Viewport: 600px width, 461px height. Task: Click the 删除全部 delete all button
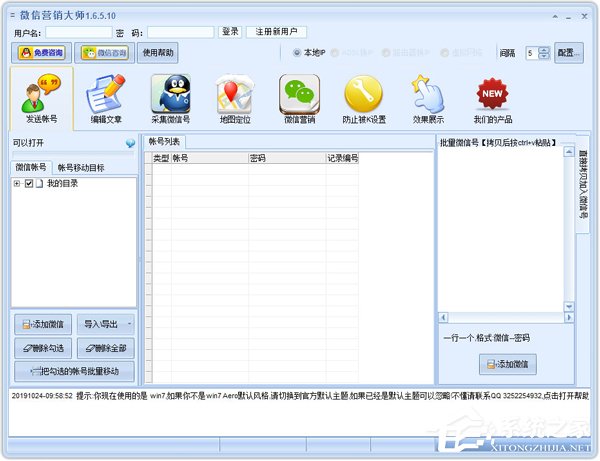coord(105,348)
